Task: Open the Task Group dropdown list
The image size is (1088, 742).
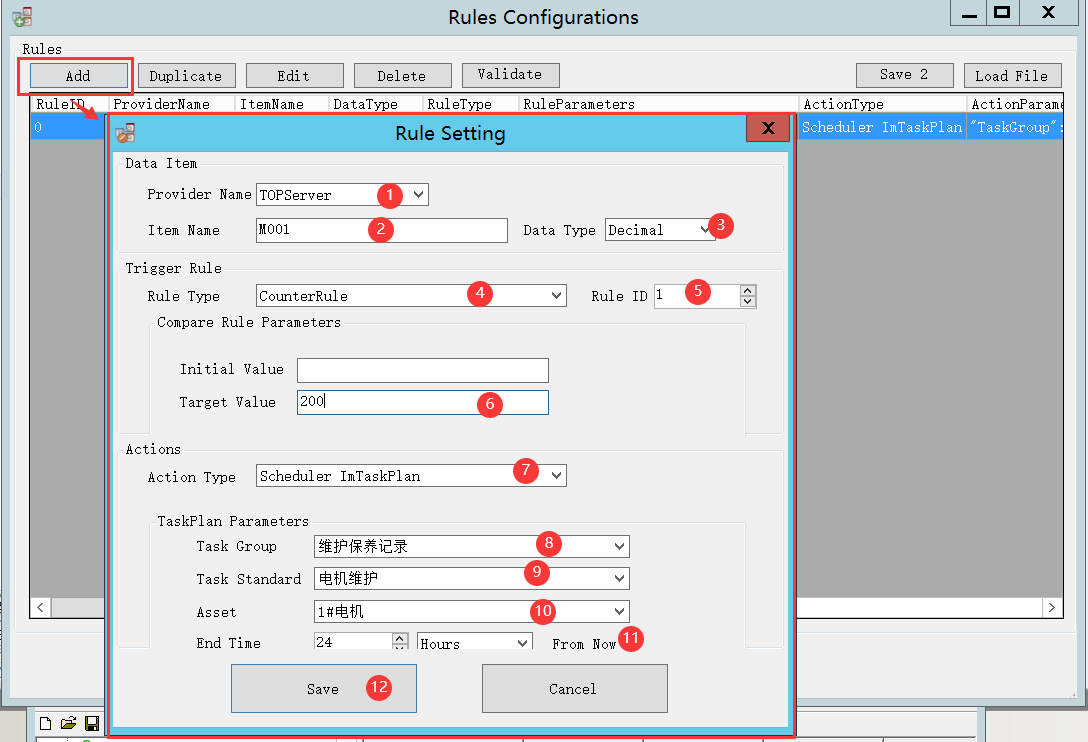Action: 619,547
